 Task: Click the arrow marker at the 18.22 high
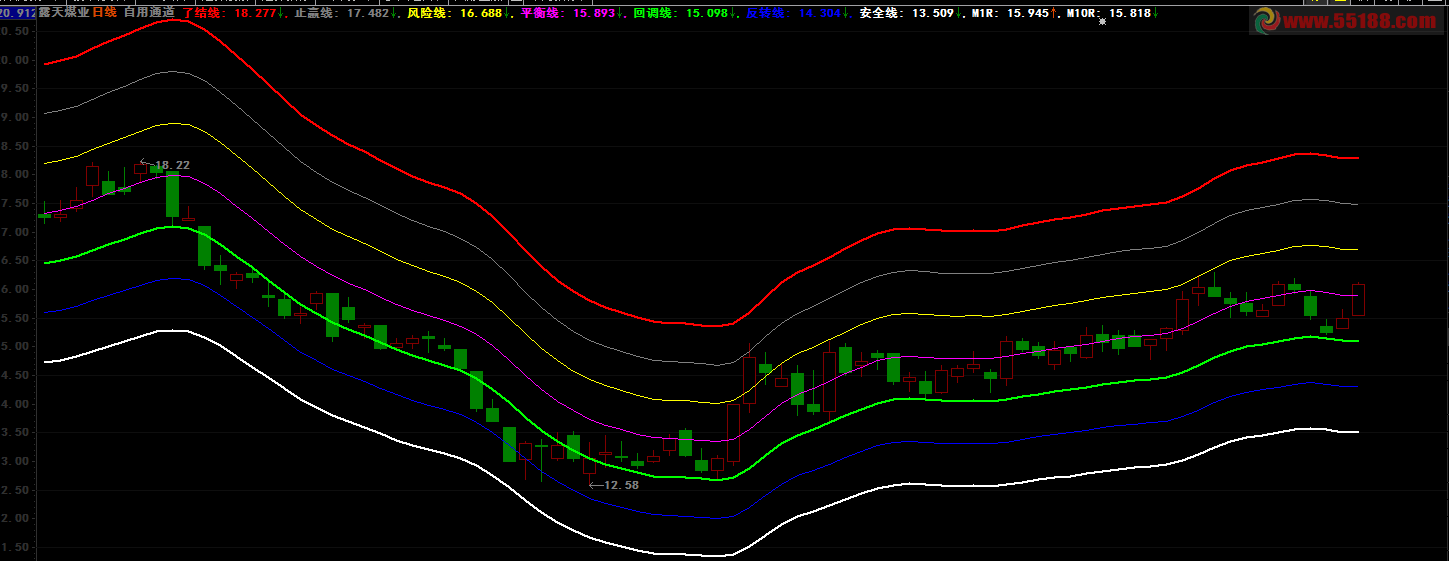click(145, 163)
